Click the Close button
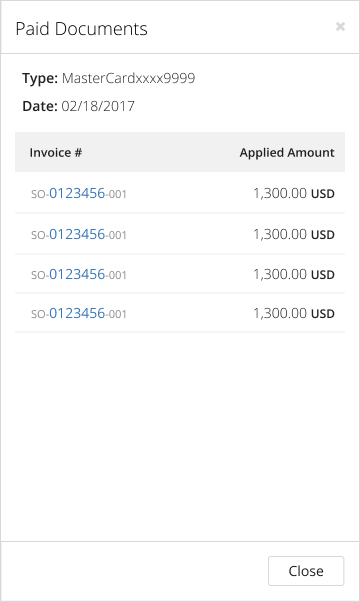This screenshot has height=602, width=360. pyautogui.click(x=306, y=571)
